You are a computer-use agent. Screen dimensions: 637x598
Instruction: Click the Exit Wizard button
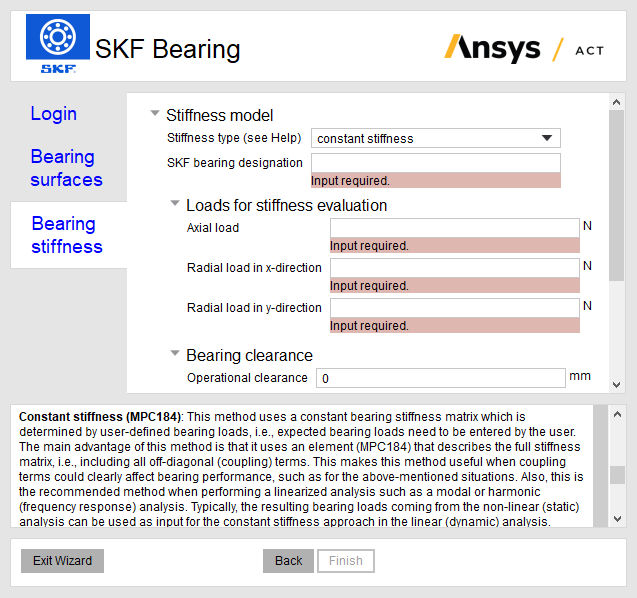point(63,561)
